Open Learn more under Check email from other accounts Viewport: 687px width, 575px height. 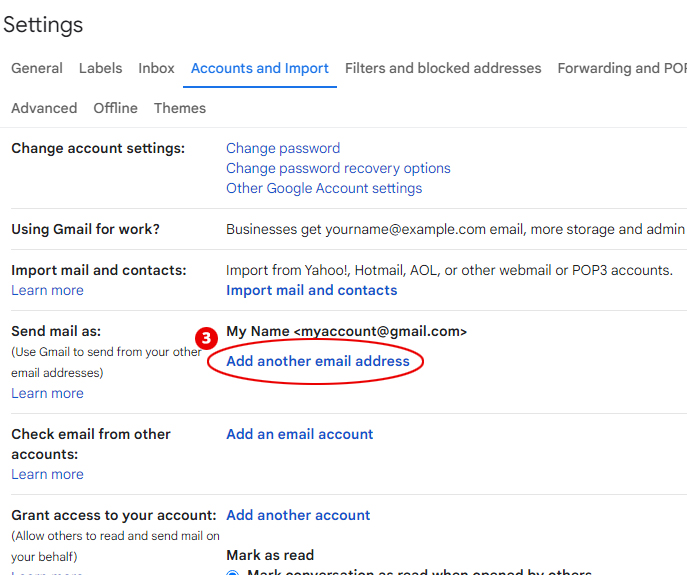click(47, 474)
